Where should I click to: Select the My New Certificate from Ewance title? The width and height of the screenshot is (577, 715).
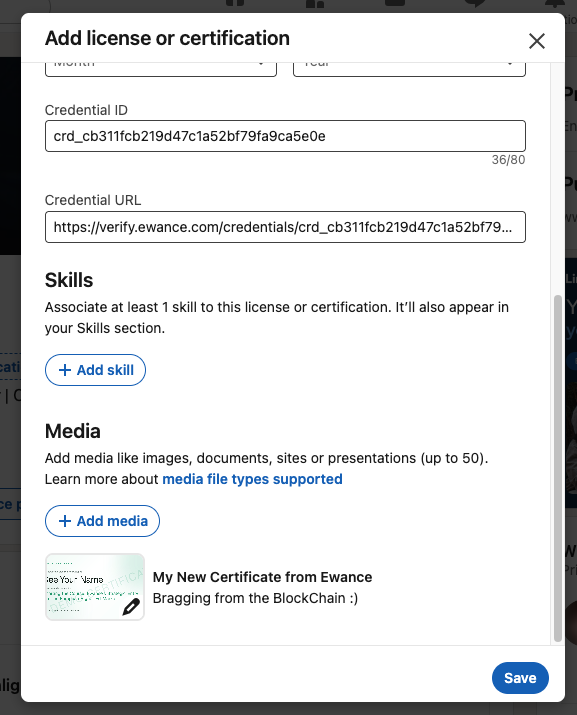click(x=262, y=577)
